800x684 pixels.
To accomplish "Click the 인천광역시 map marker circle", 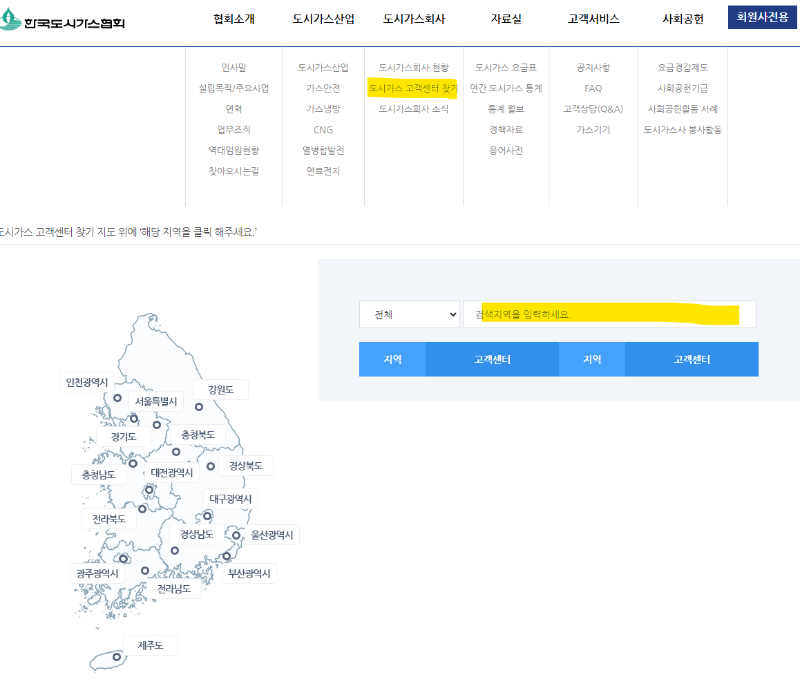I will [117, 398].
